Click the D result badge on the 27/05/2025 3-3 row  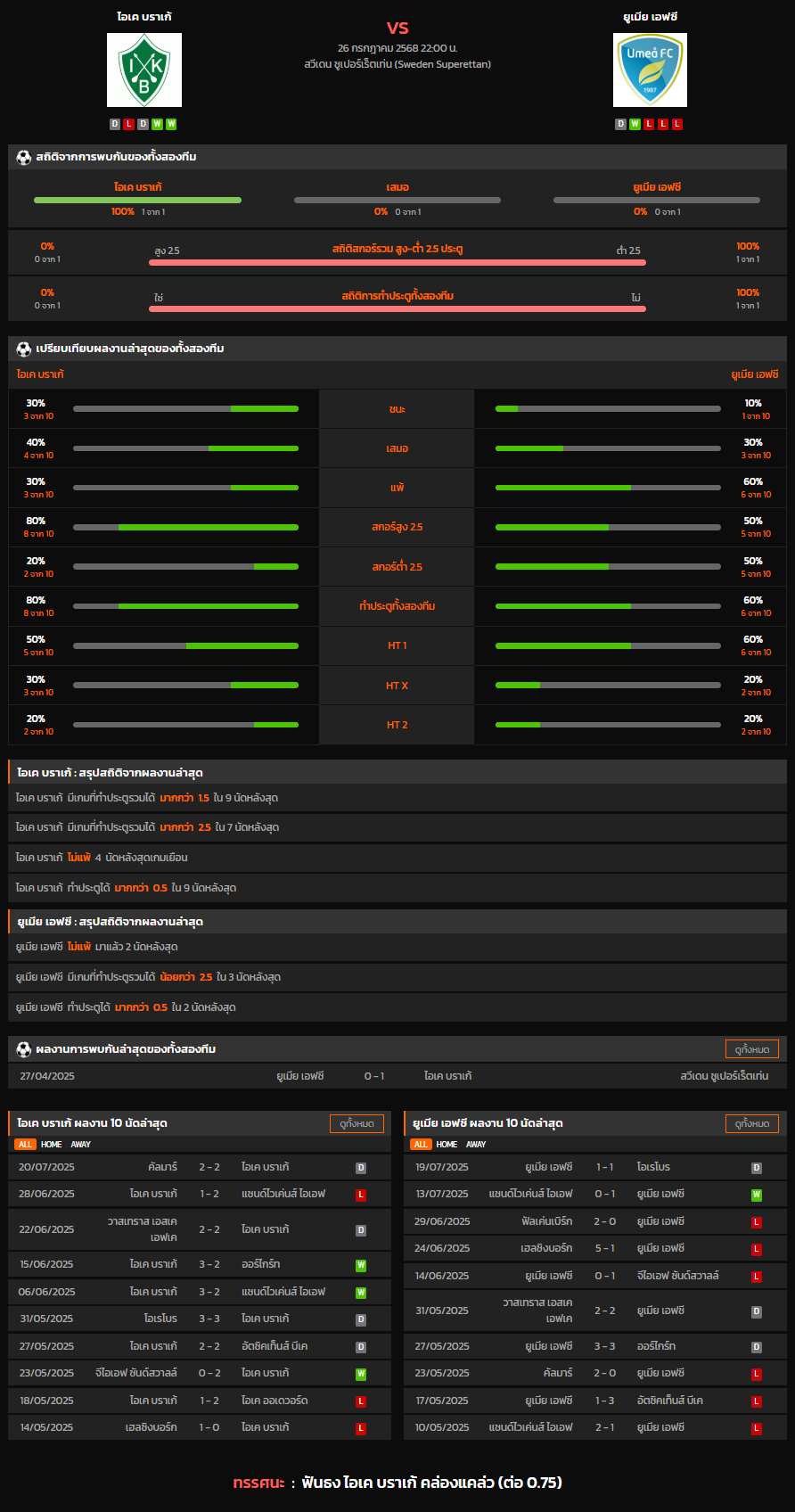point(757,1347)
